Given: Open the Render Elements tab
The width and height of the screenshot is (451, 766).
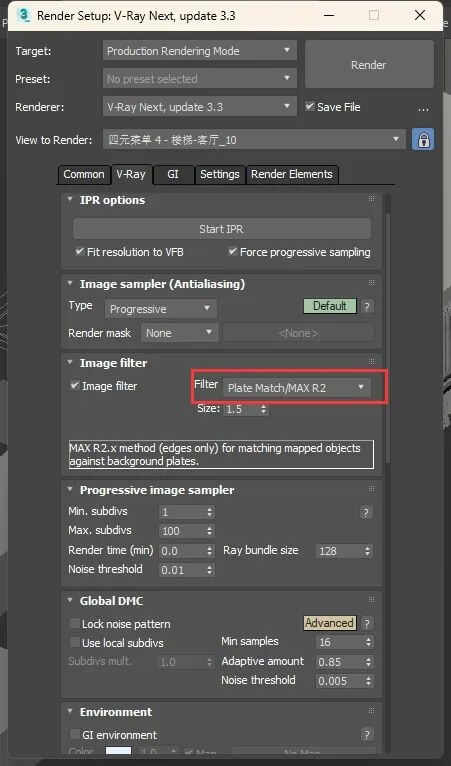Looking at the screenshot, I should coord(292,174).
